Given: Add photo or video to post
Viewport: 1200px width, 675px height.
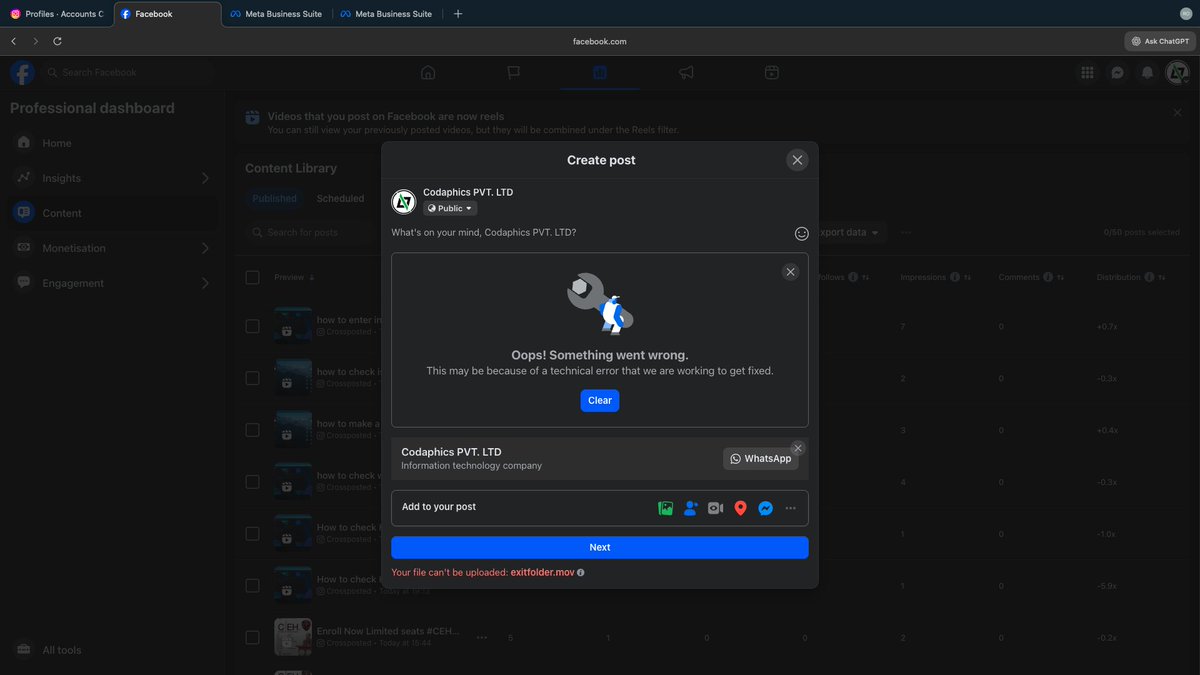Looking at the screenshot, I should coord(666,508).
